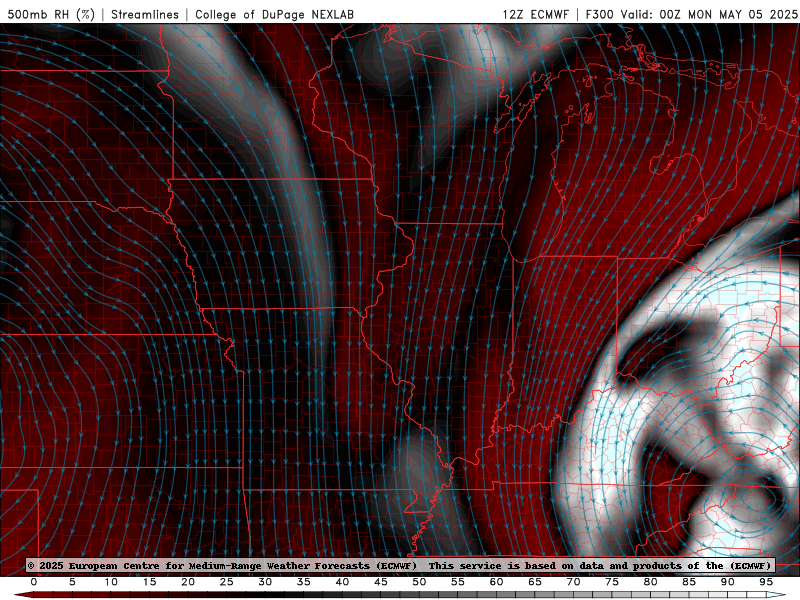Viewport: 800px width, 600px height.
Task: Select the 'Streamlines' label in the header
Action: coord(145,14)
